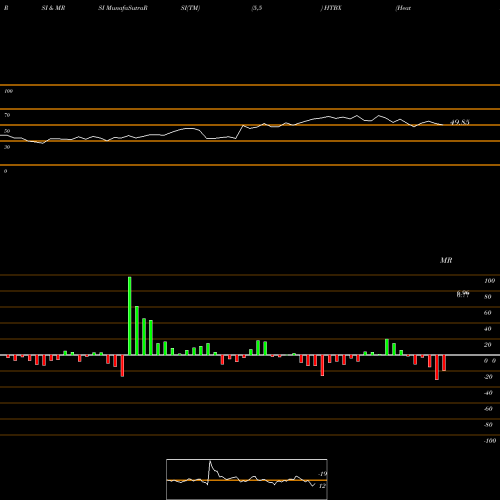Click the 'SI MunafaSutraR' header text
Viewport: 500px width, 500px height.
[123, 8]
